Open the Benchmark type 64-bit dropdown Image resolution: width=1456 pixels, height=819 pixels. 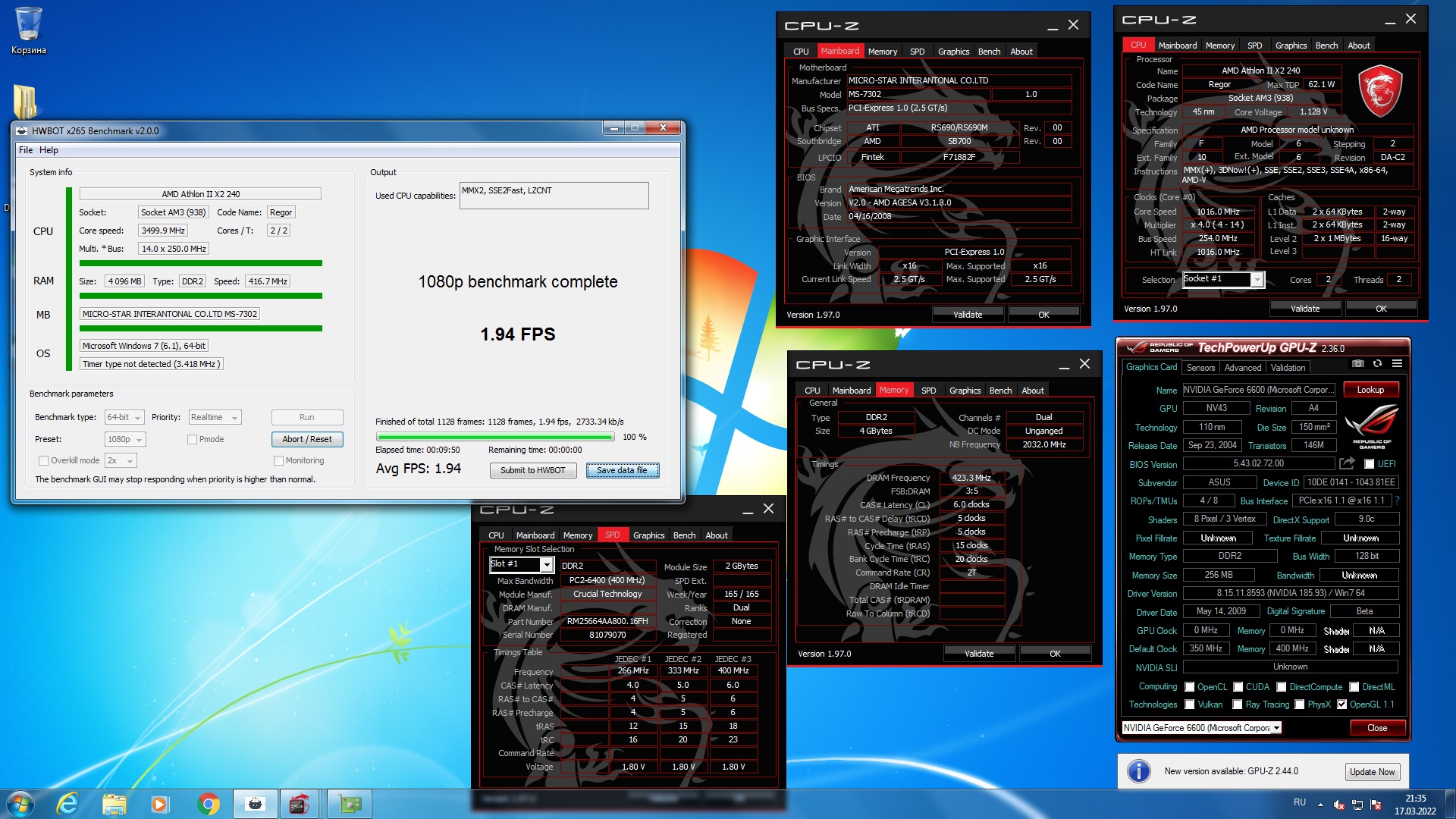coord(124,417)
